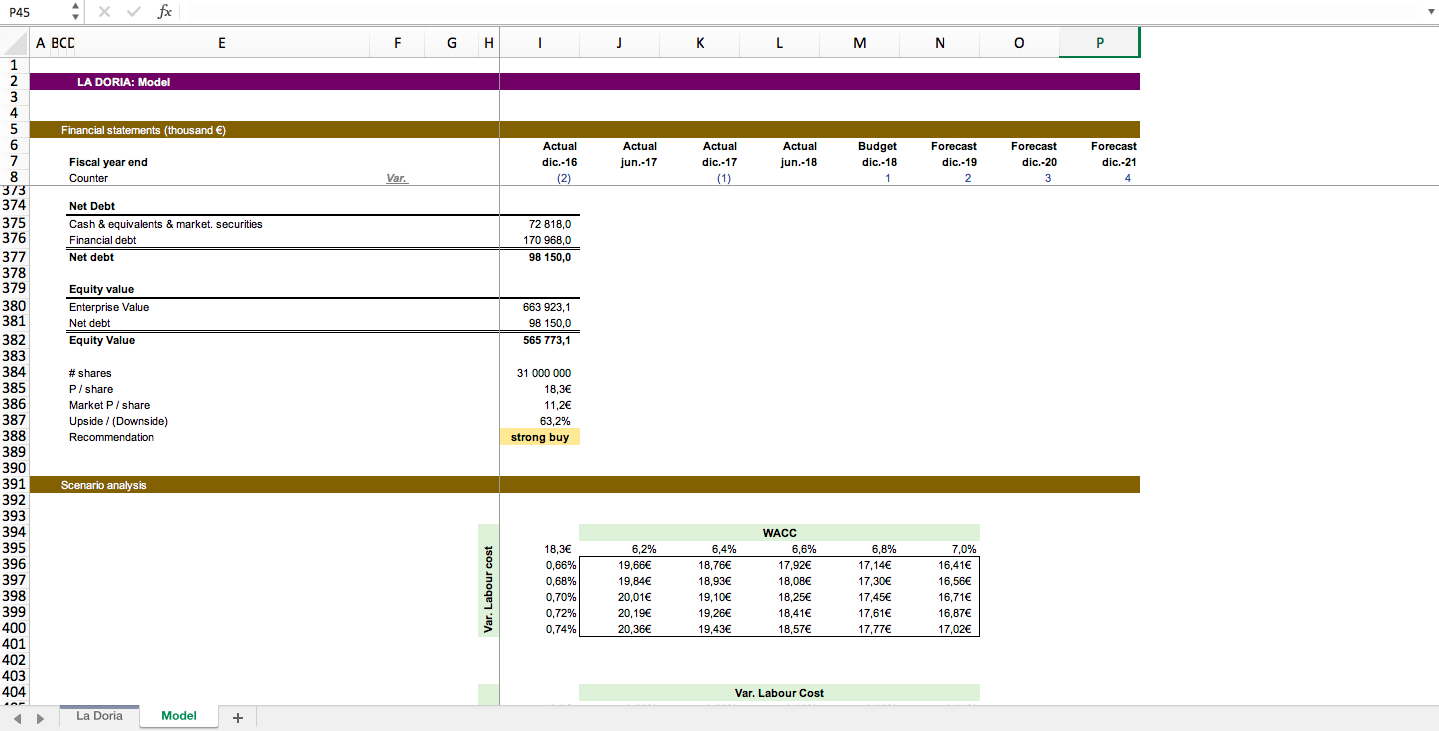Click the 'LA DORIA: Model' title cell
The width and height of the screenshot is (1439, 731).
coord(123,82)
